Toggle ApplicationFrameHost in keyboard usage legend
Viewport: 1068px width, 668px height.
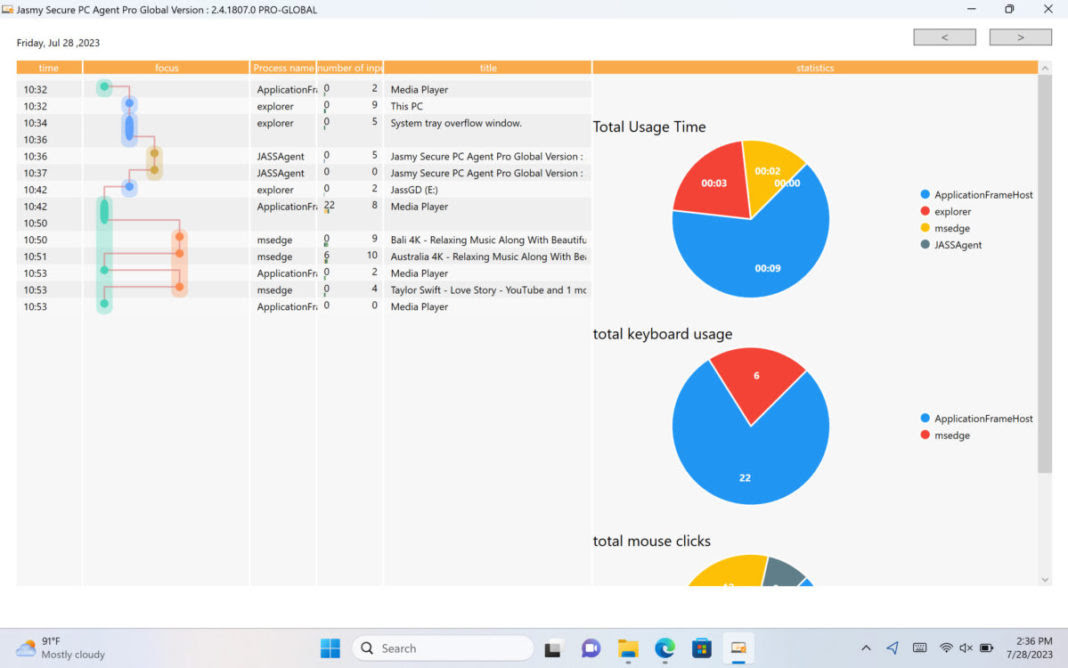pos(976,419)
